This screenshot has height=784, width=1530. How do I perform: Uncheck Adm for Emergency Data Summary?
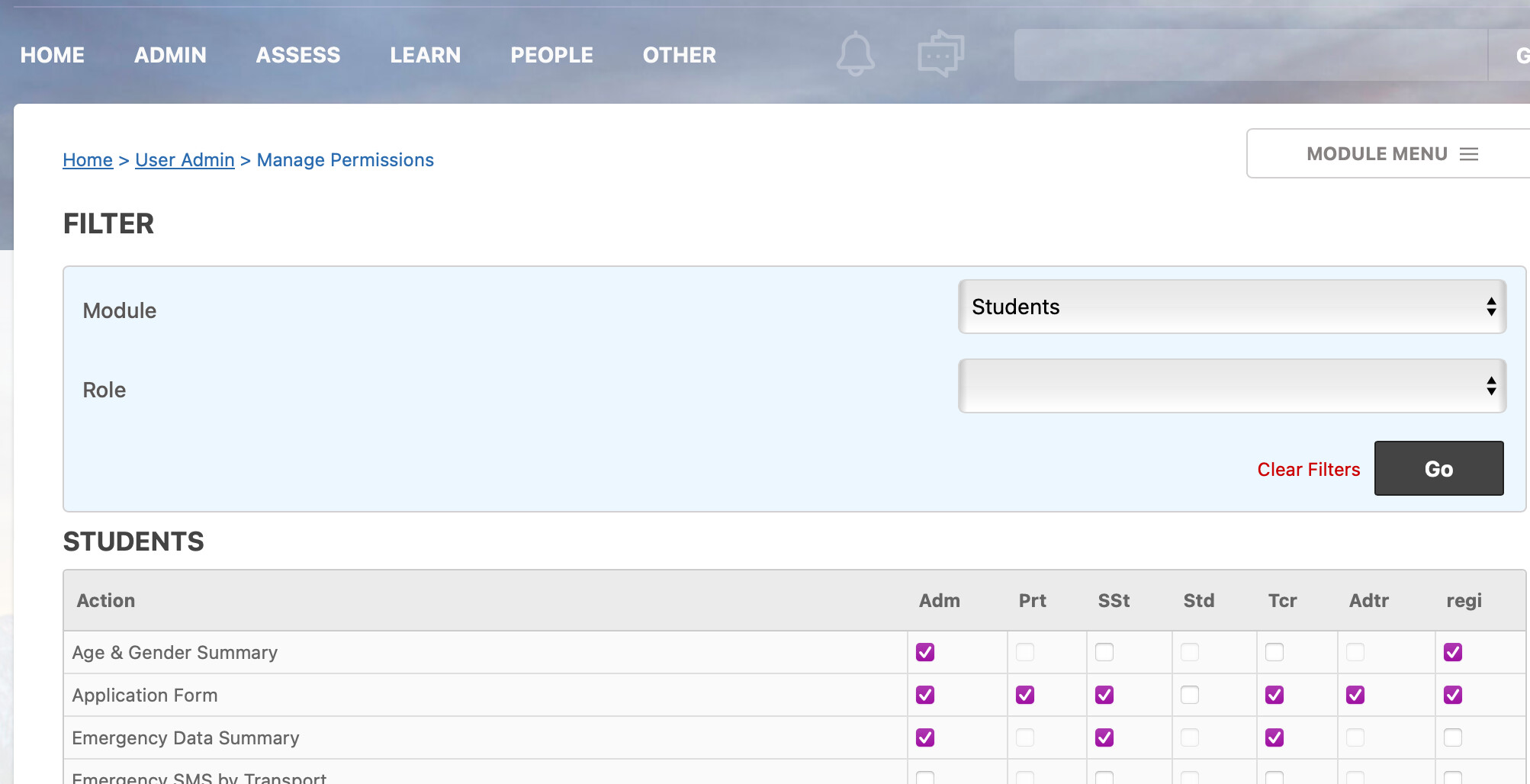click(x=925, y=737)
